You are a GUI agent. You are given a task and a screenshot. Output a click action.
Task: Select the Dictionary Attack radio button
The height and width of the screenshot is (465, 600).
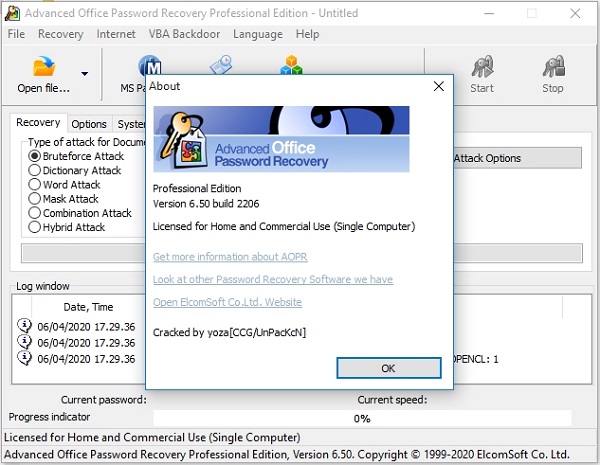tap(35, 171)
